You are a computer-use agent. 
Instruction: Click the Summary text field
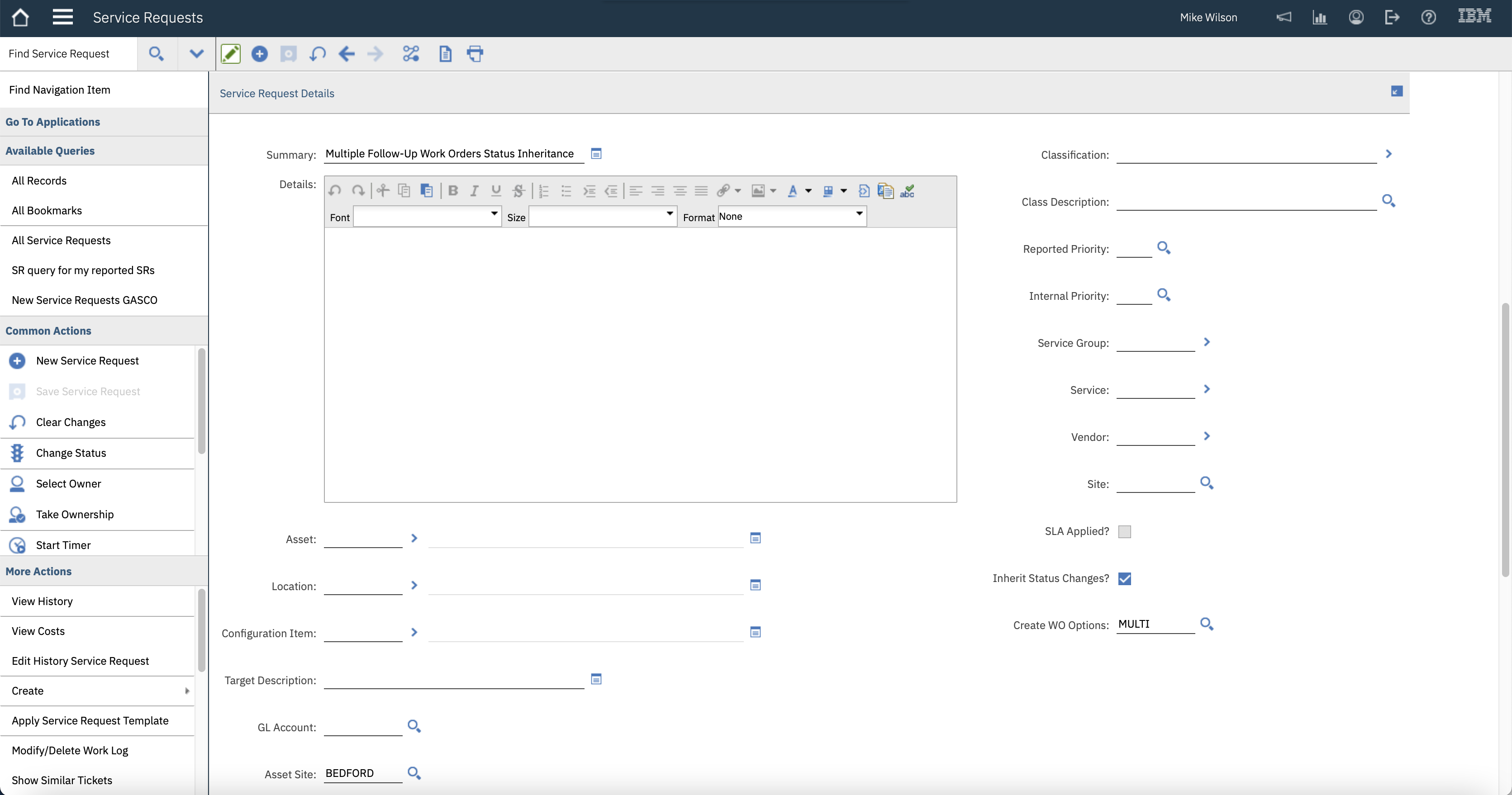pyautogui.click(x=453, y=154)
